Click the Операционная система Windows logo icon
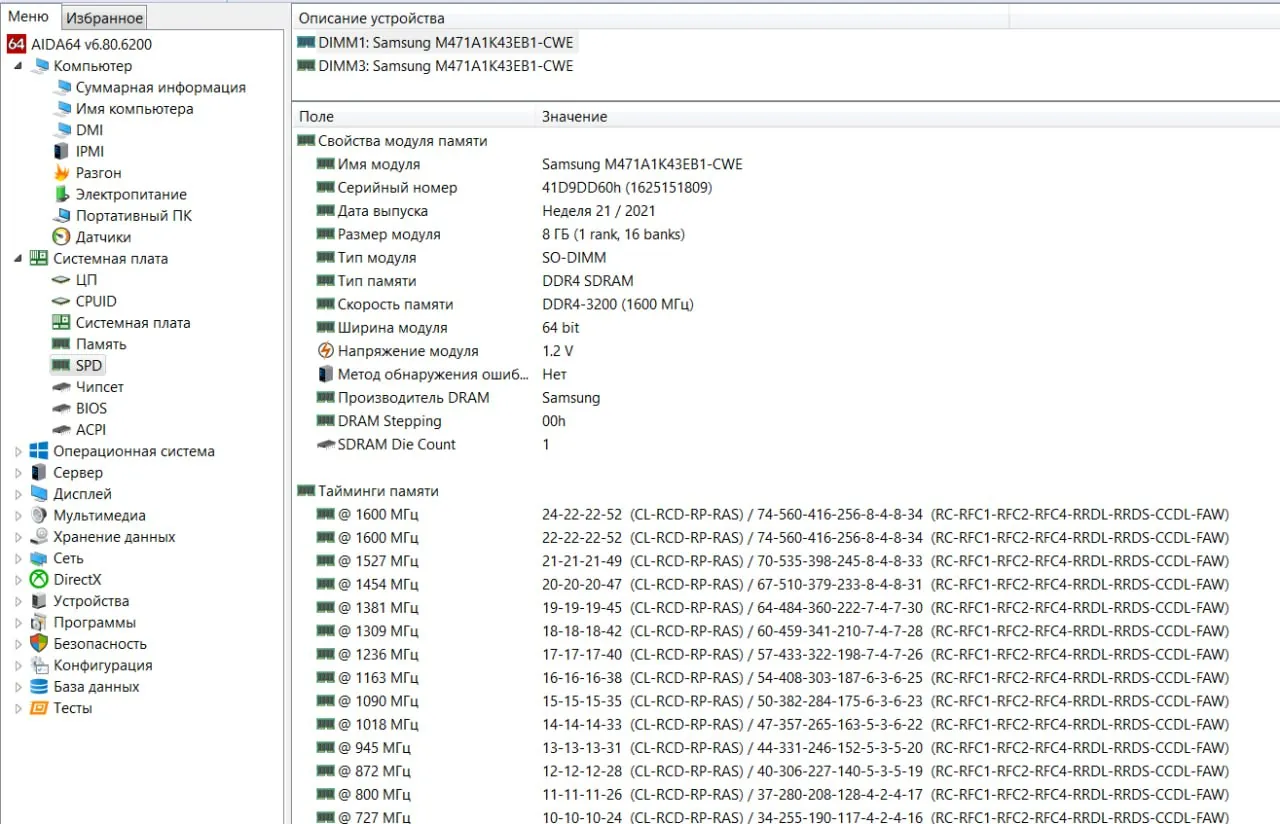 point(39,451)
